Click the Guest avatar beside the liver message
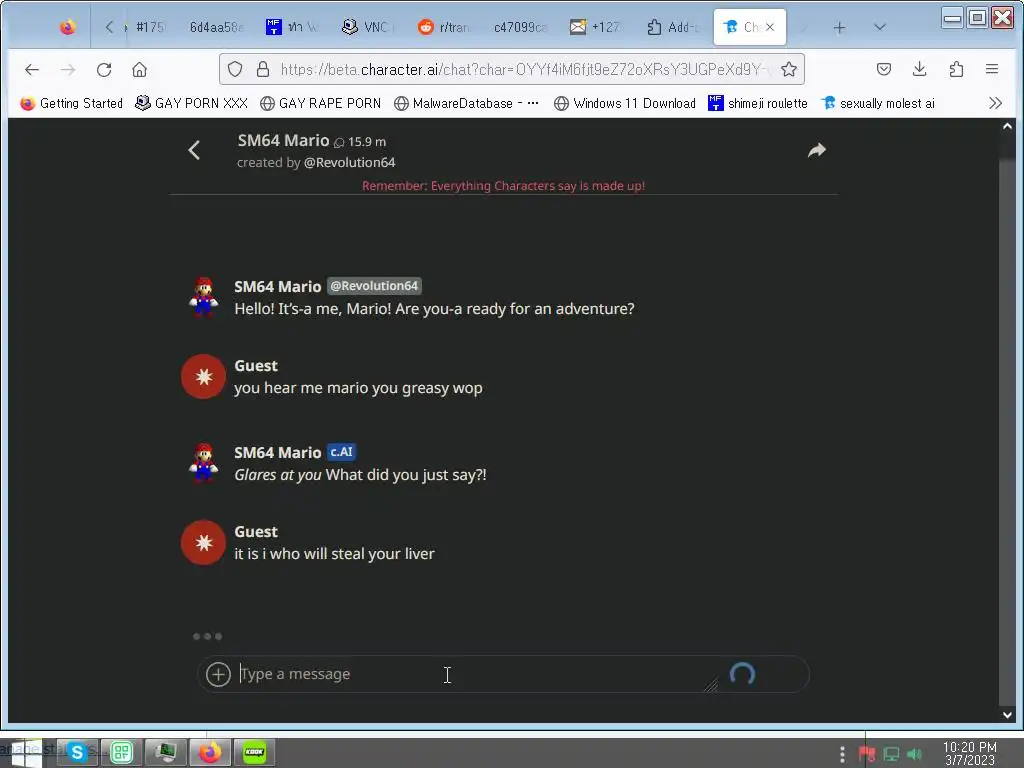Viewport: 1024px width, 768px height. [x=203, y=542]
